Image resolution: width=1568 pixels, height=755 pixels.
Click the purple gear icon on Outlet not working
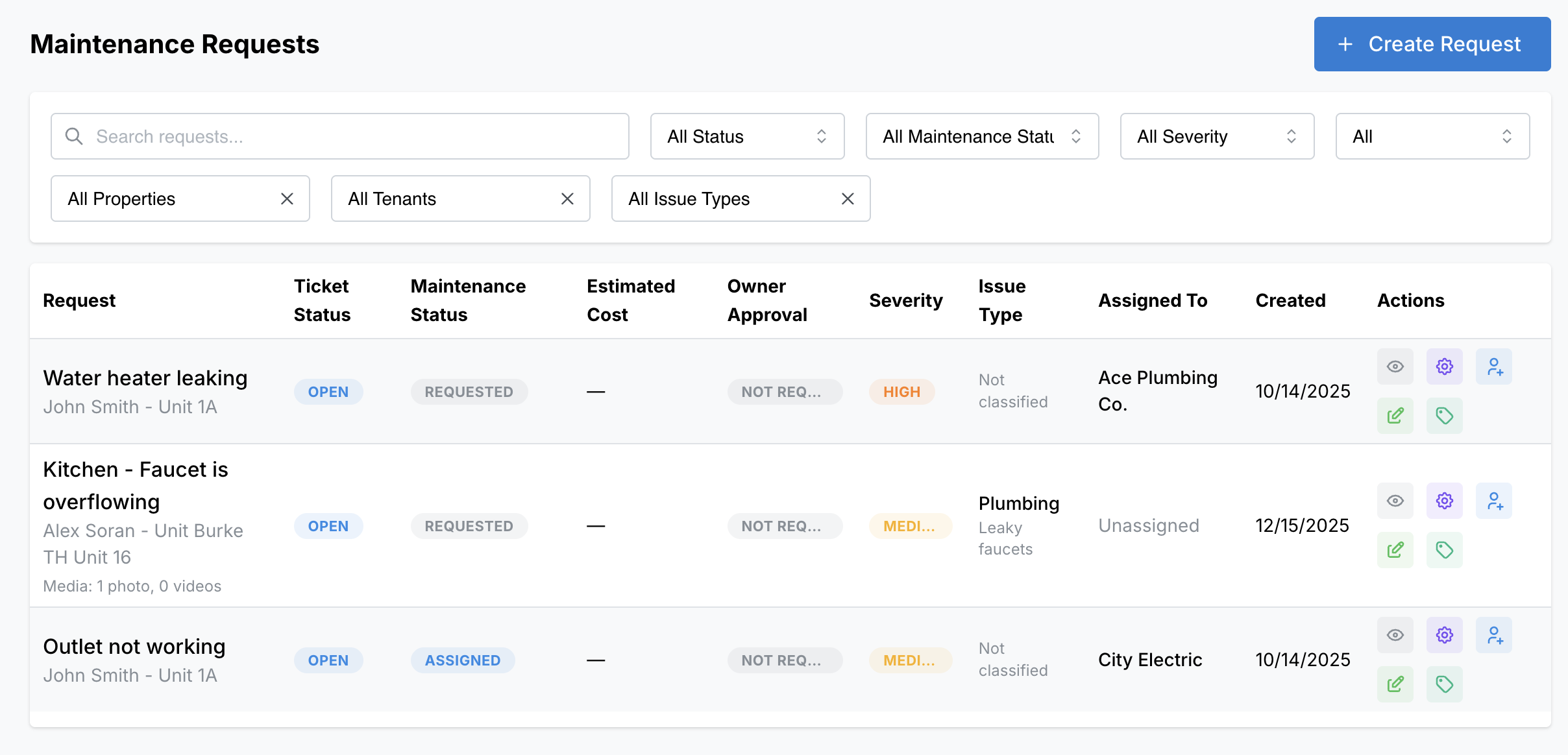1445,635
